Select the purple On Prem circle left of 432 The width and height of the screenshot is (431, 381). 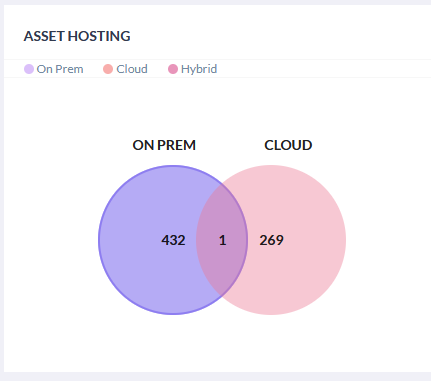click(130, 240)
